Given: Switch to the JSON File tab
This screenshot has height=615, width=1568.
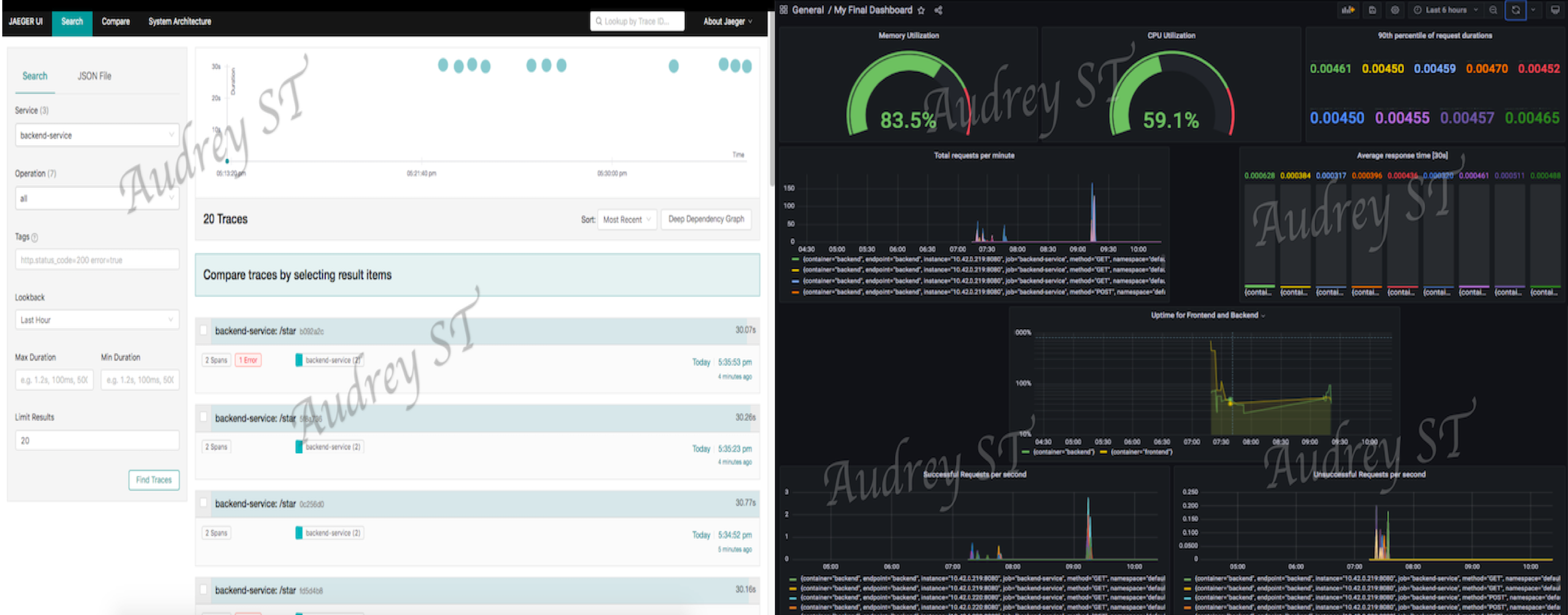Looking at the screenshot, I should pos(95,76).
